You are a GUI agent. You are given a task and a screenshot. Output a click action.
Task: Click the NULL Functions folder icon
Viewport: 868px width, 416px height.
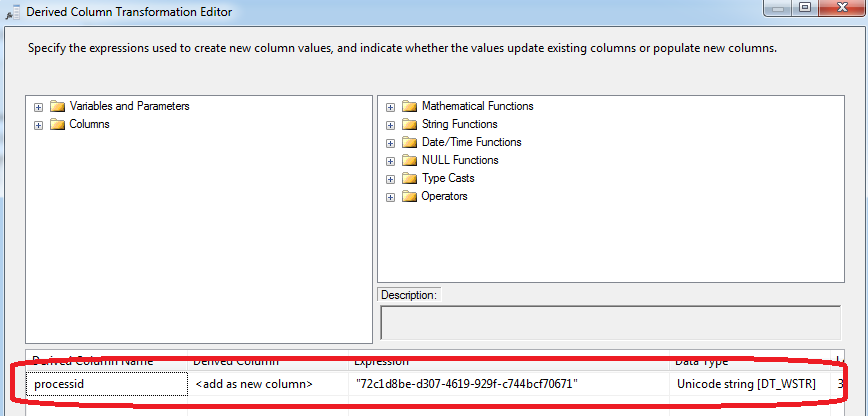coord(409,160)
